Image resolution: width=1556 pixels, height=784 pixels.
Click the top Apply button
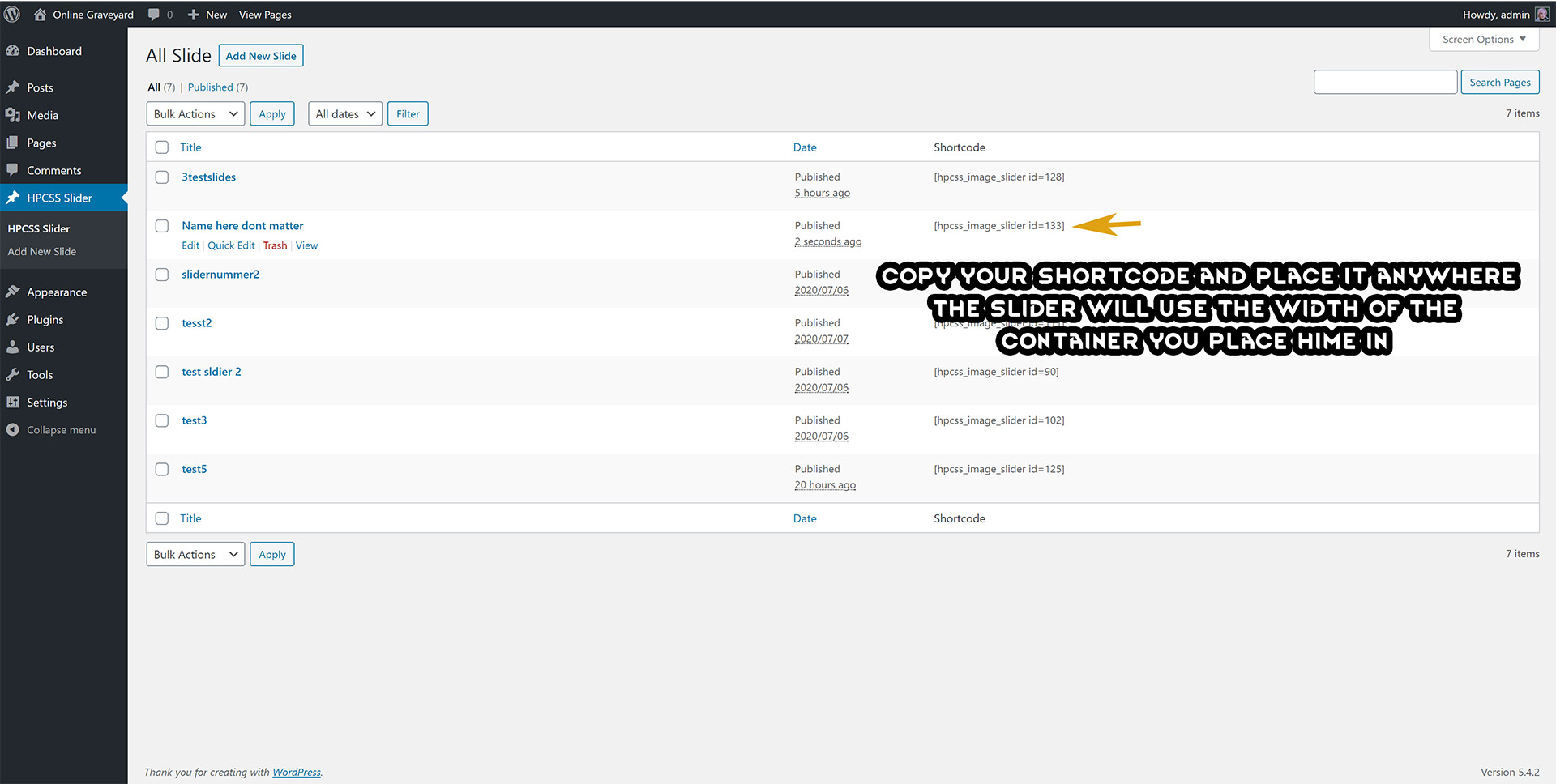click(x=272, y=114)
